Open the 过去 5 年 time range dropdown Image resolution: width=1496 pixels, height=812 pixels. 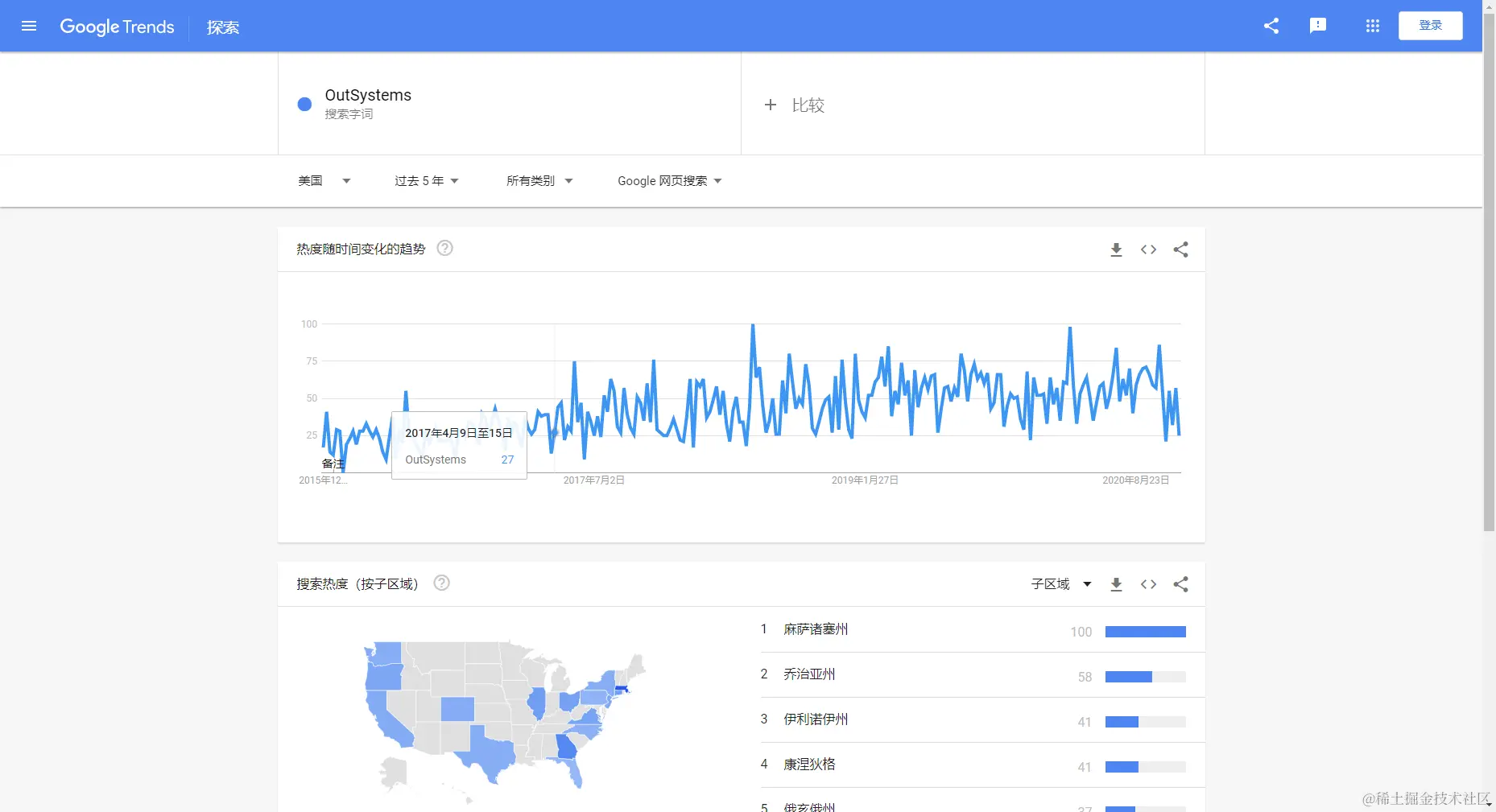pyautogui.click(x=427, y=181)
